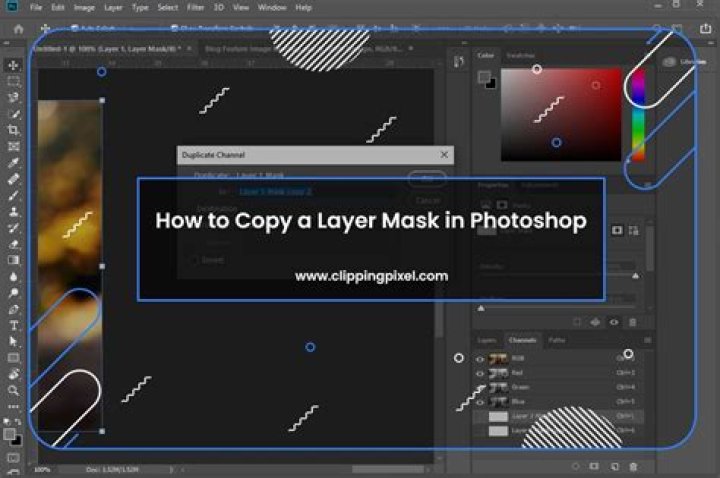Viewport: 720px width, 478px height.
Task: Load channel as selection in Channels footer
Action: coord(576,466)
